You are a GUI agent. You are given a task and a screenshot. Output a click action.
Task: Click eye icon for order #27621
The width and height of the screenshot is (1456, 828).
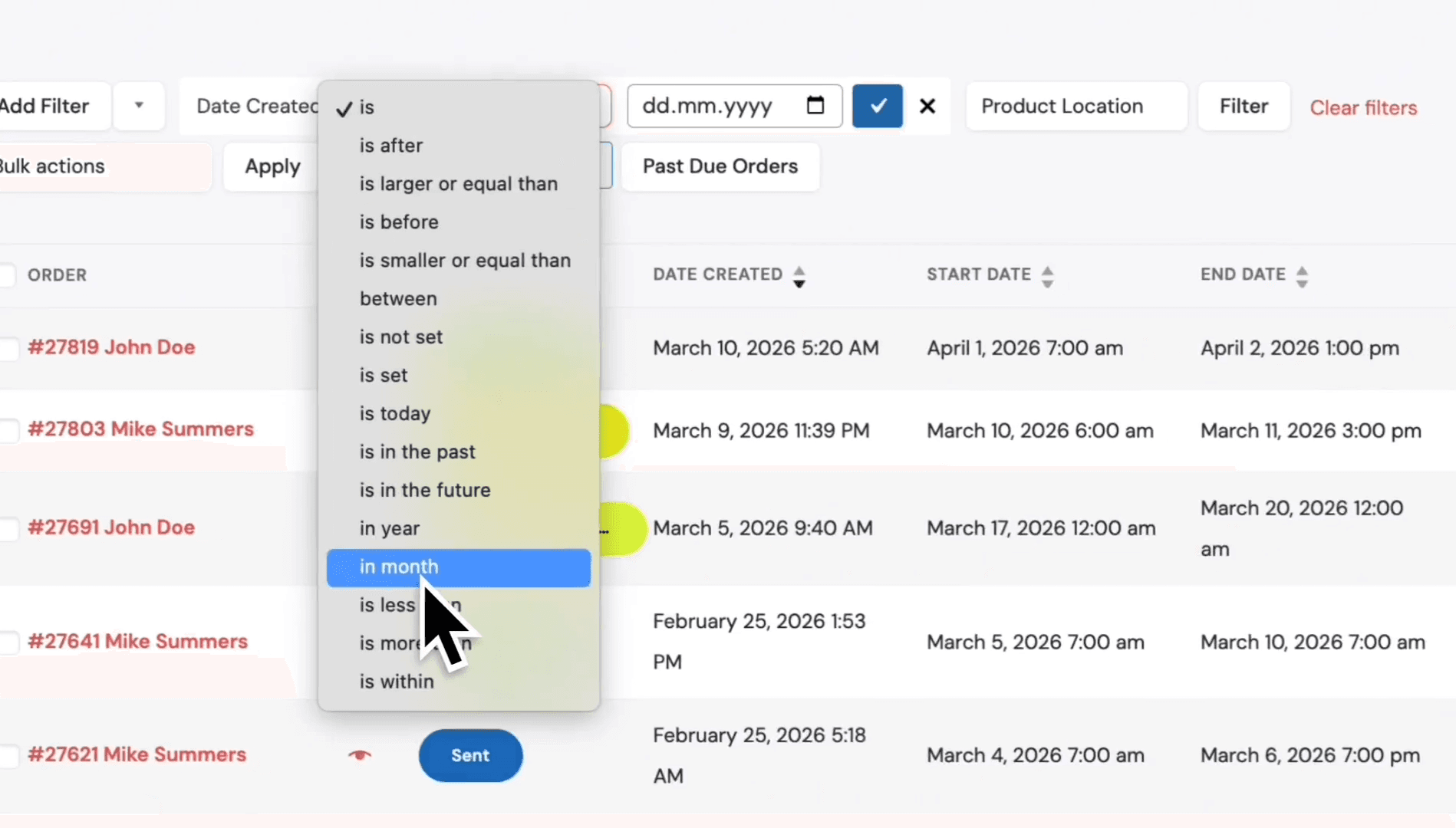(x=360, y=755)
